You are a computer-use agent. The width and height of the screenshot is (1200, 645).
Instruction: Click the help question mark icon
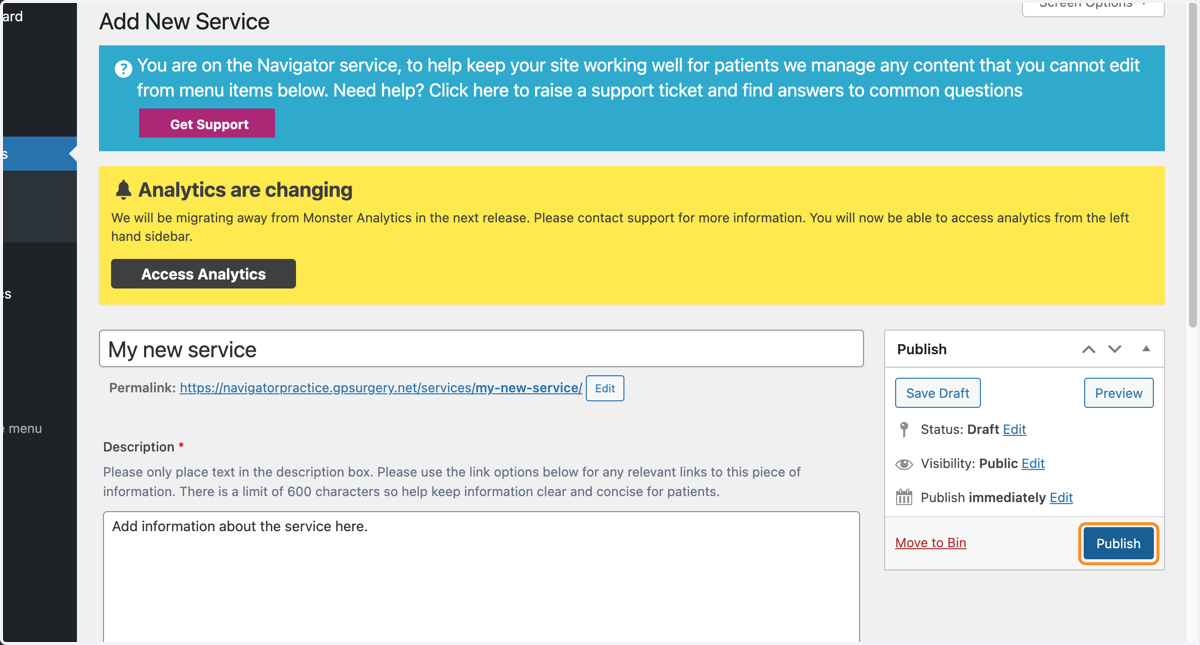pyautogui.click(x=123, y=69)
